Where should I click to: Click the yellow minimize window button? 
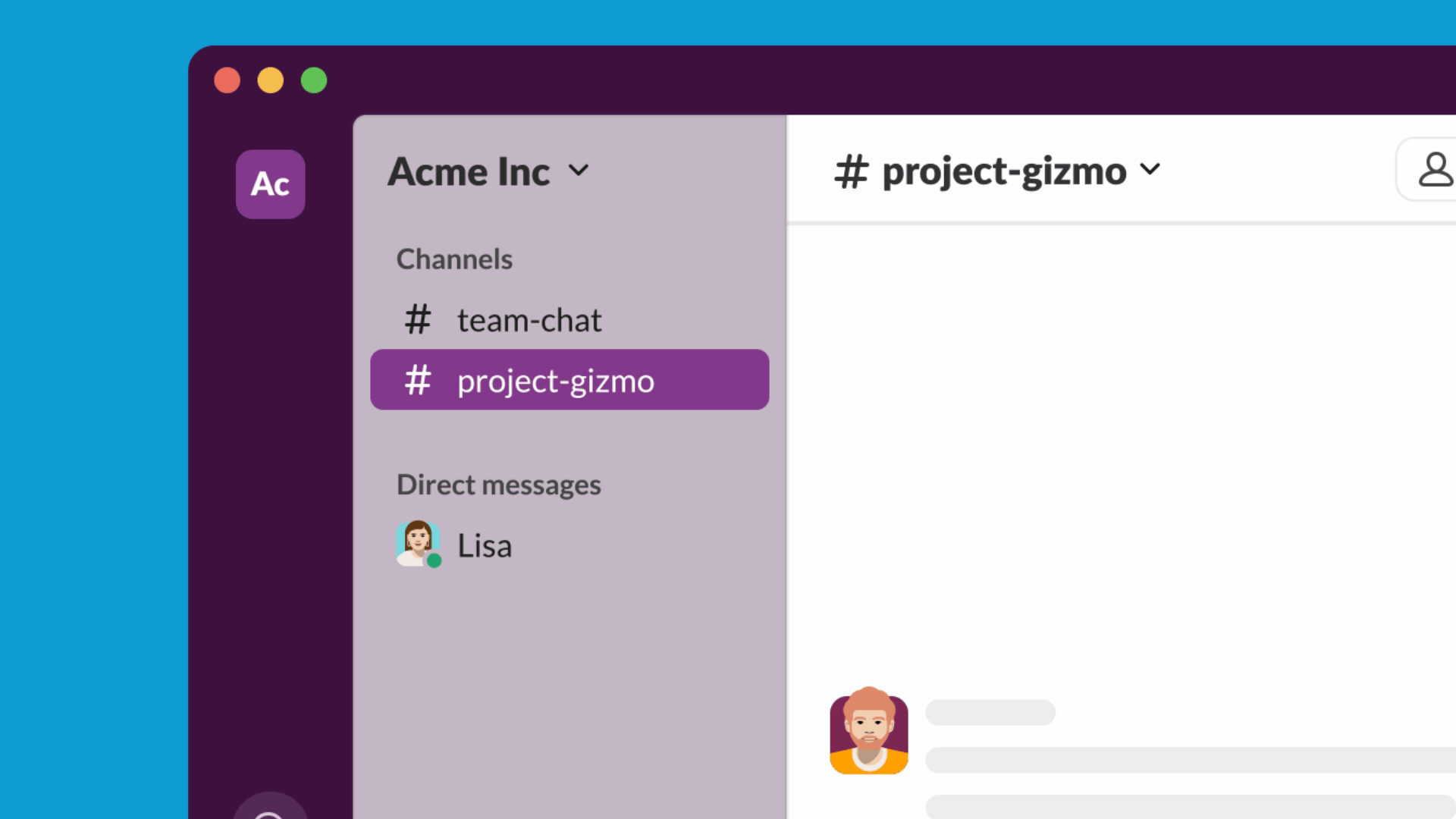[x=271, y=80]
